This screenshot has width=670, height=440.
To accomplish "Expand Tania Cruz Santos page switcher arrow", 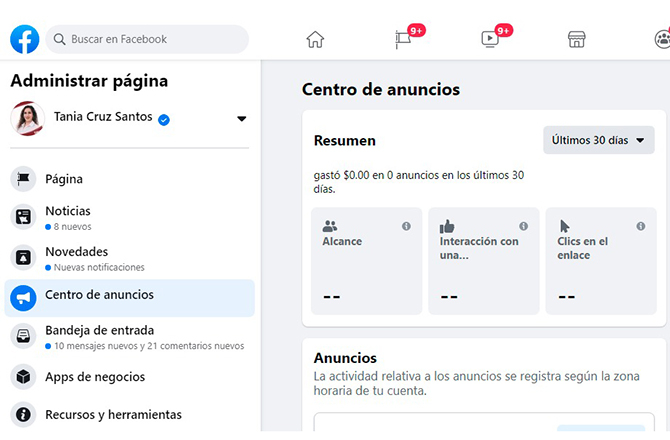I will coord(241,119).
